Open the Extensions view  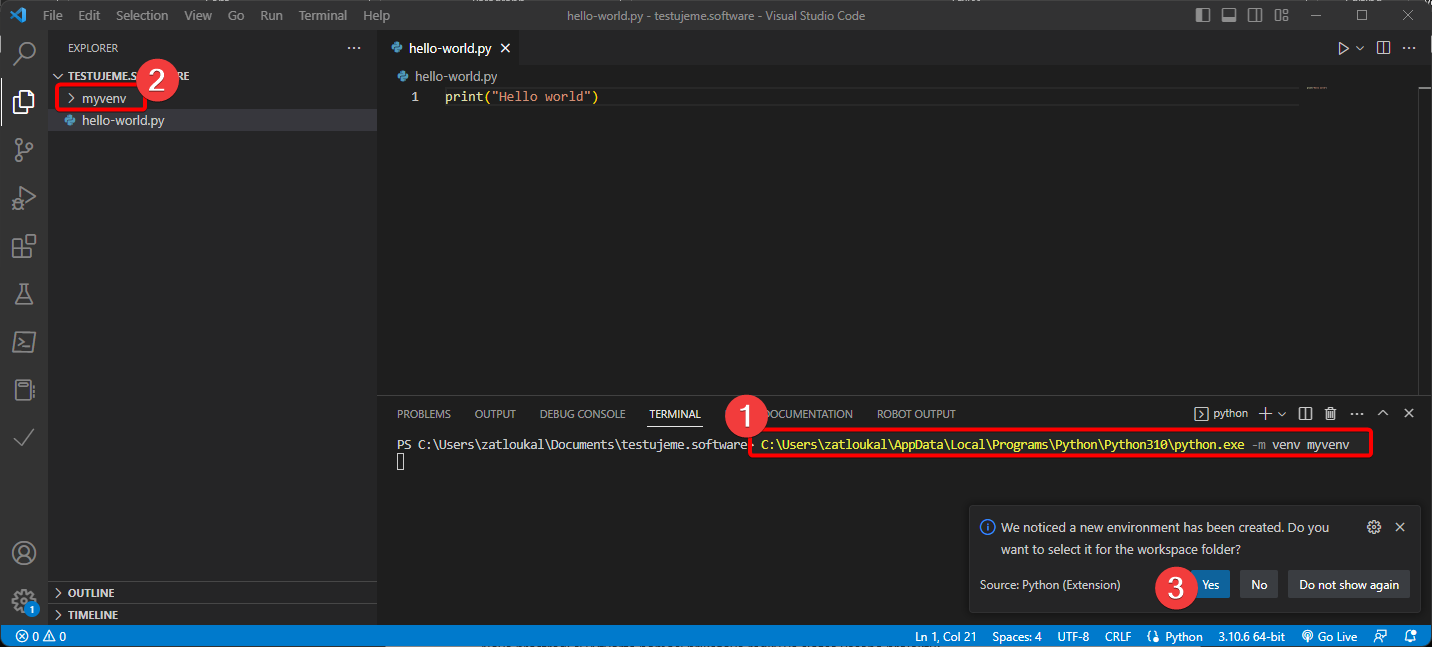(x=24, y=246)
